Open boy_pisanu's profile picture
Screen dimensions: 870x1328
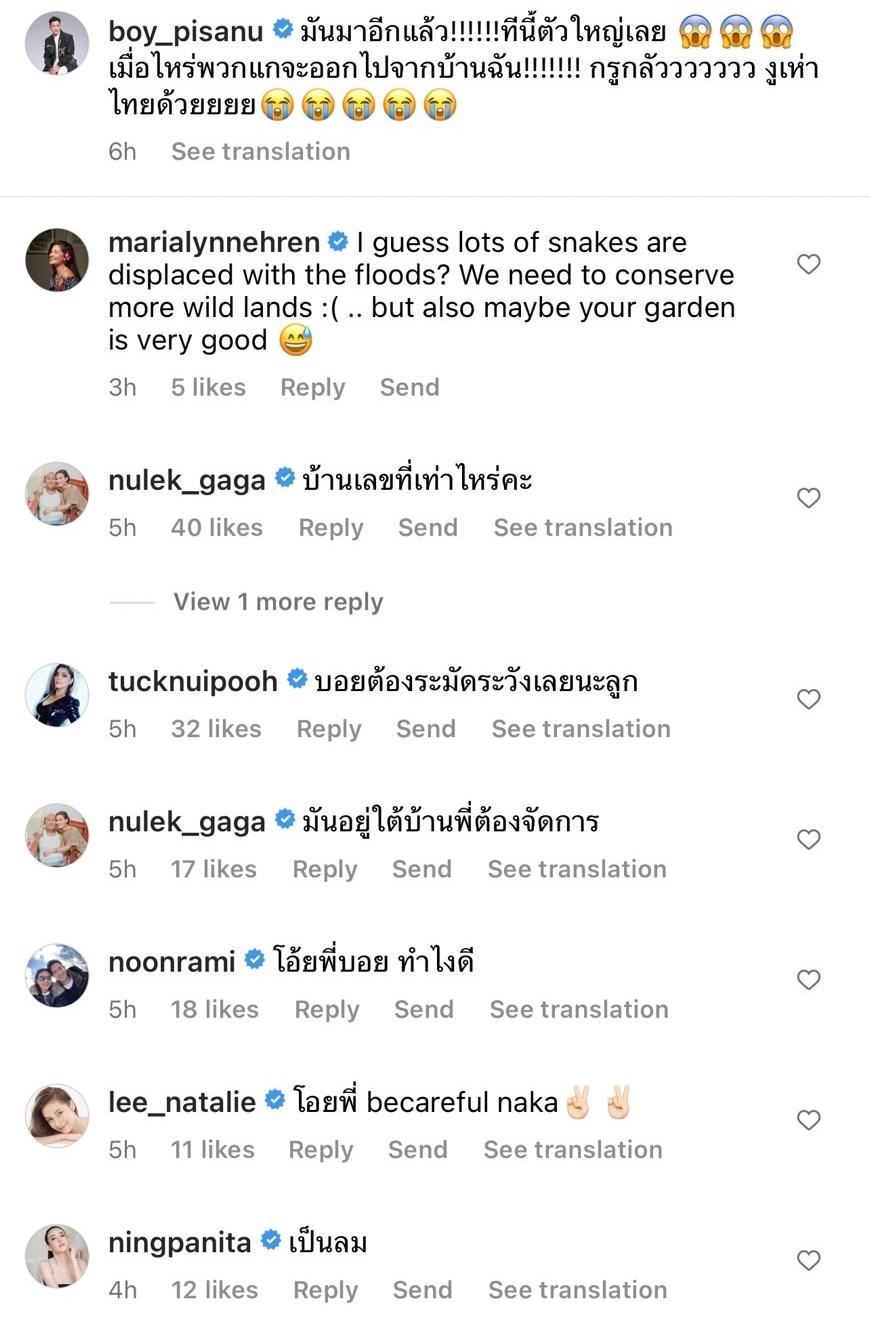coord(56,43)
